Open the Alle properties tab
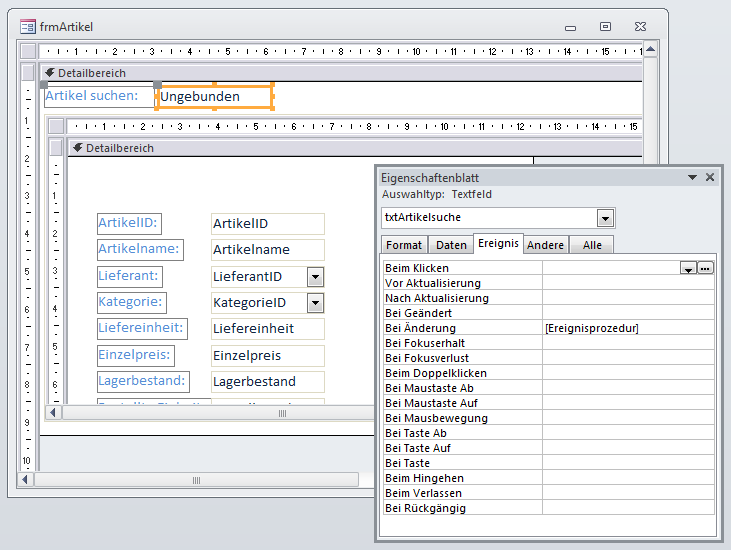 (x=592, y=245)
